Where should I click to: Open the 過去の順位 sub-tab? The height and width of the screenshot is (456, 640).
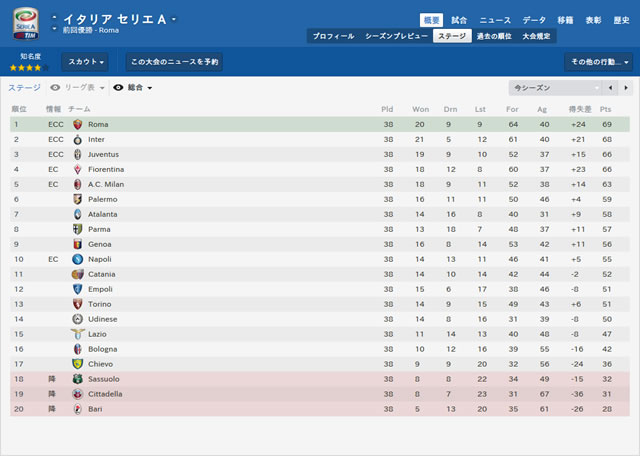(494, 36)
